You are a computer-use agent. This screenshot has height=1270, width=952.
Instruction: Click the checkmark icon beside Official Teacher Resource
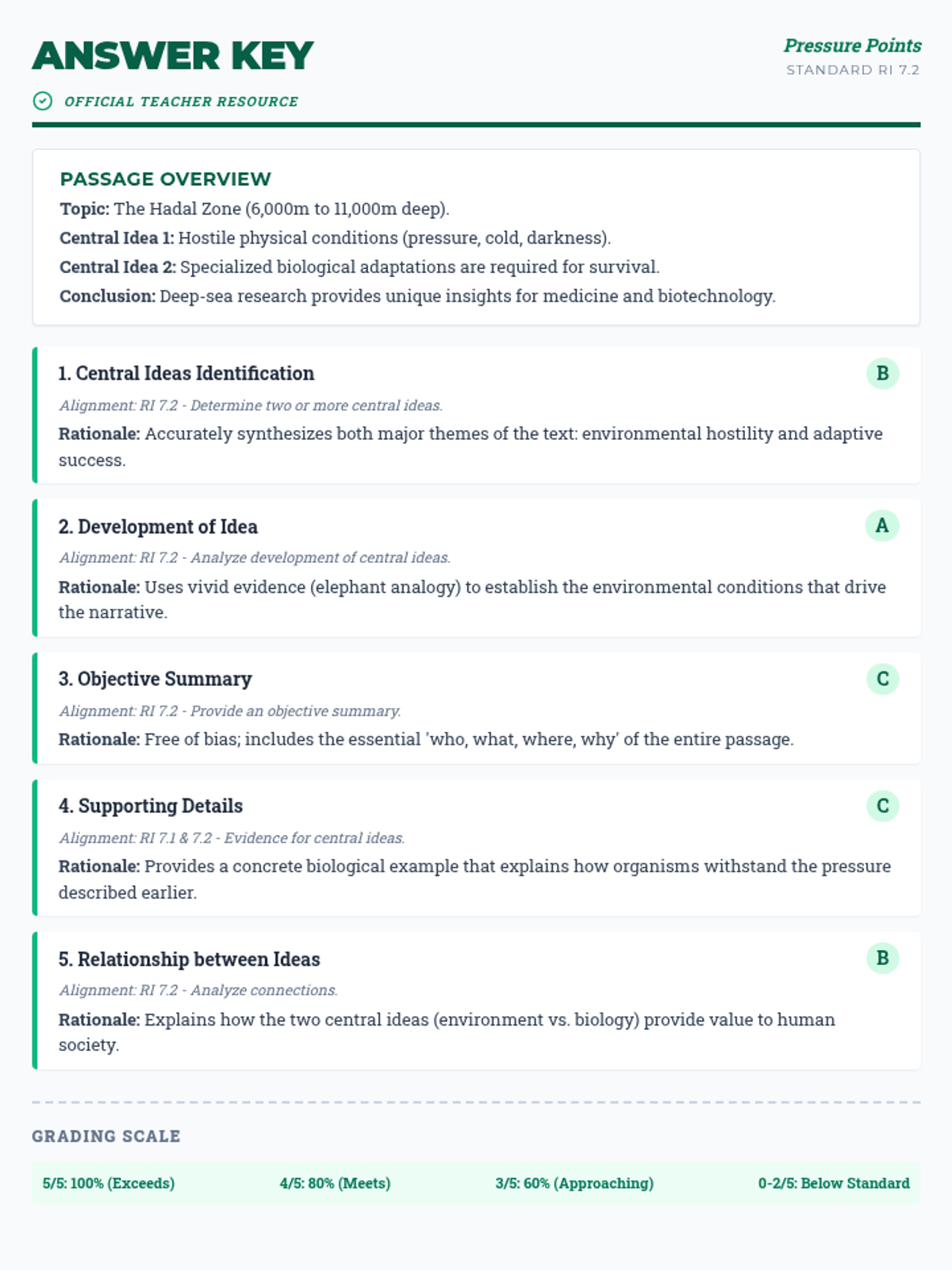[43, 101]
